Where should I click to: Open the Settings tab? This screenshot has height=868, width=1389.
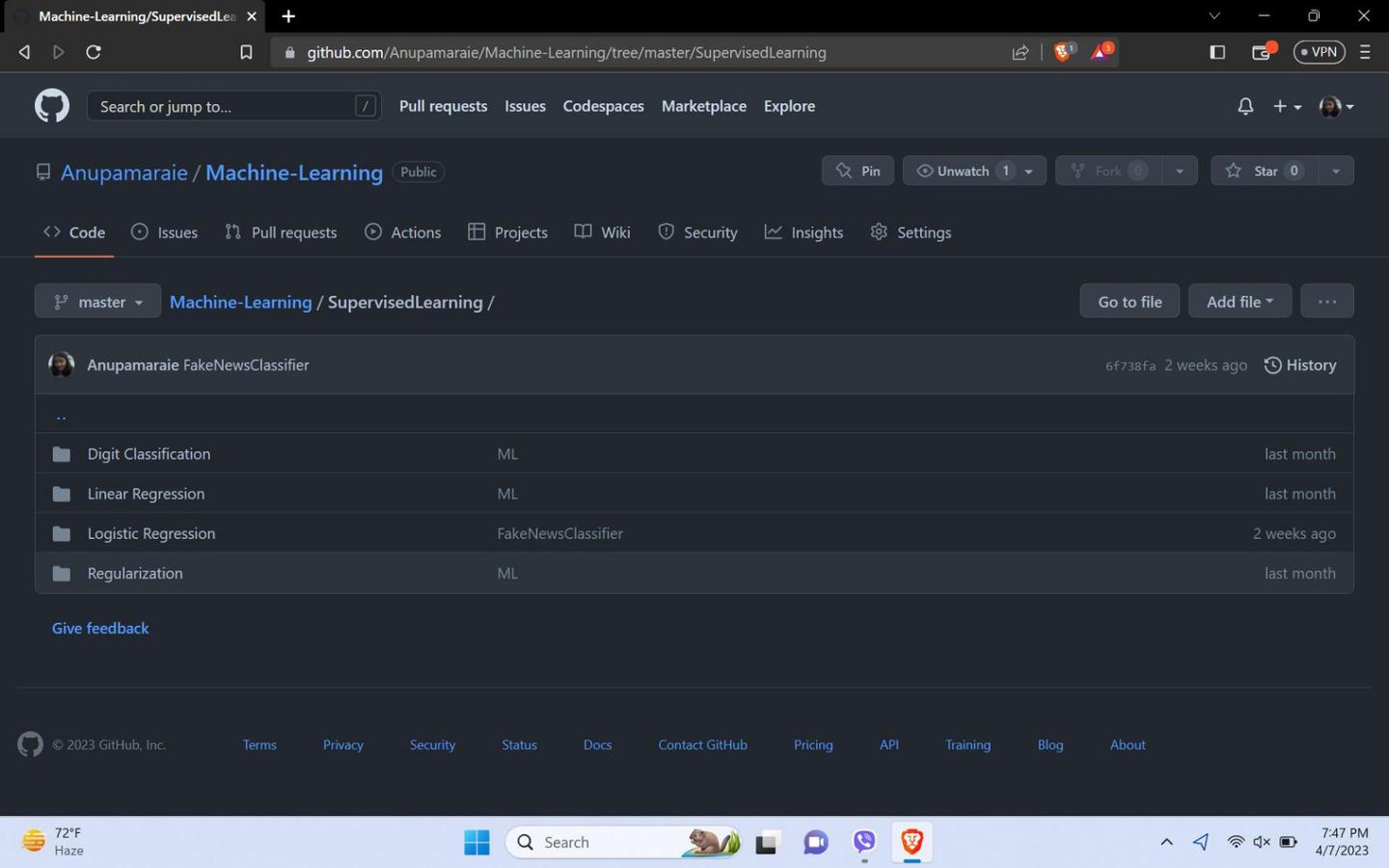point(911,232)
